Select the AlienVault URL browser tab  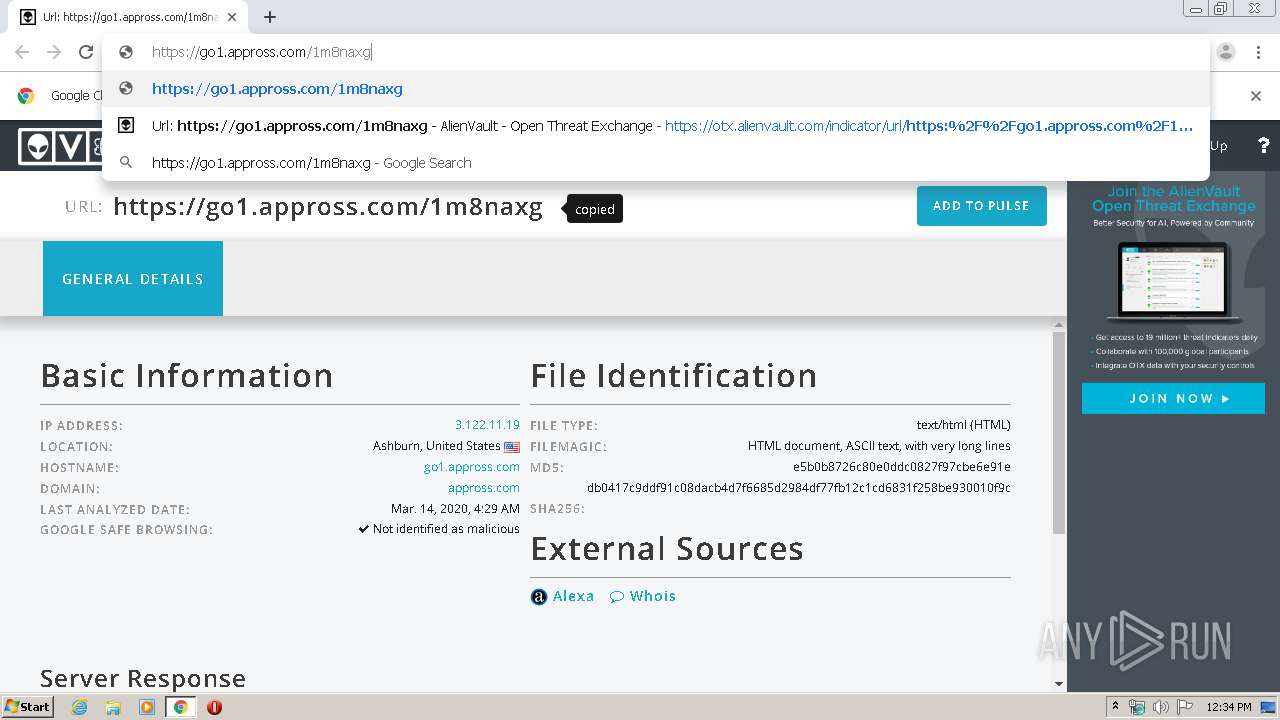pyautogui.click(x=128, y=17)
